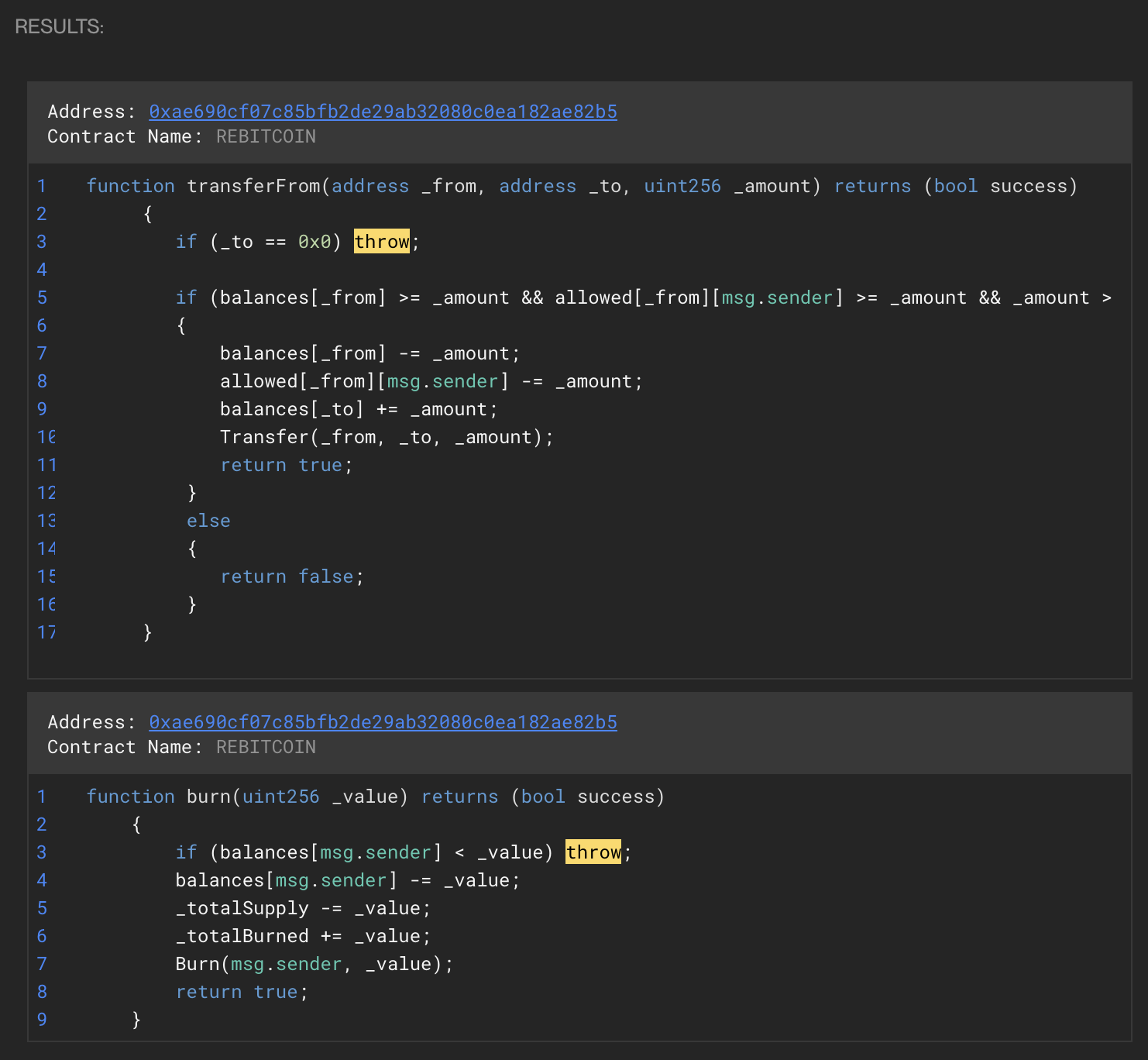This screenshot has width=1148, height=1060.
Task: Click line number 17 in first code block
Action: pos(46,632)
